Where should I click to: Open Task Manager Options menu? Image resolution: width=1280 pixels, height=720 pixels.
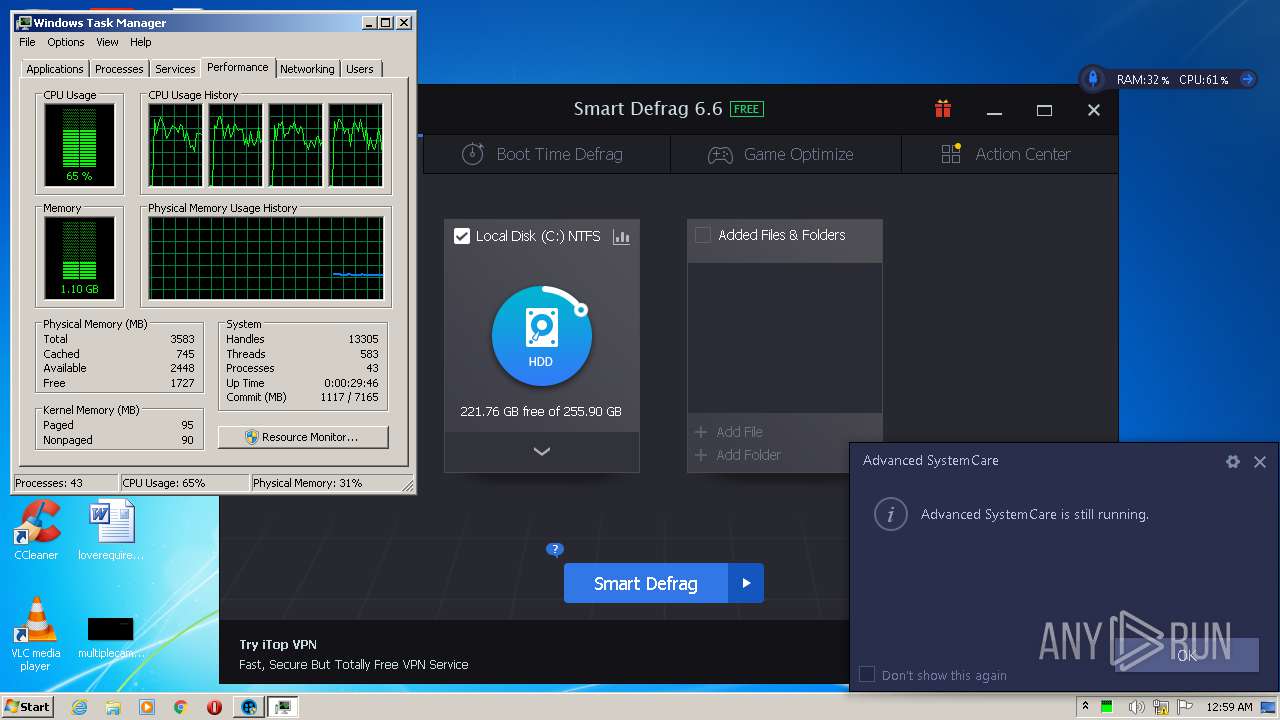[x=66, y=42]
